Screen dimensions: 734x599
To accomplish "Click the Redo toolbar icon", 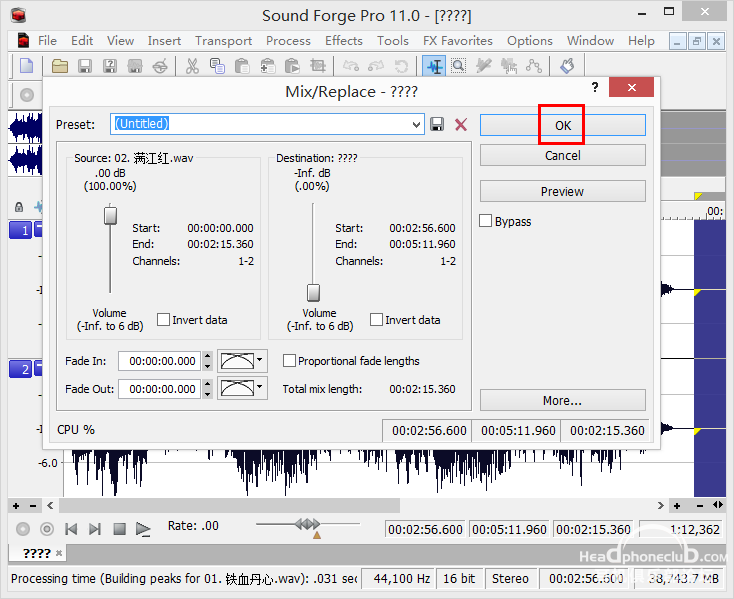I will point(376,66).
